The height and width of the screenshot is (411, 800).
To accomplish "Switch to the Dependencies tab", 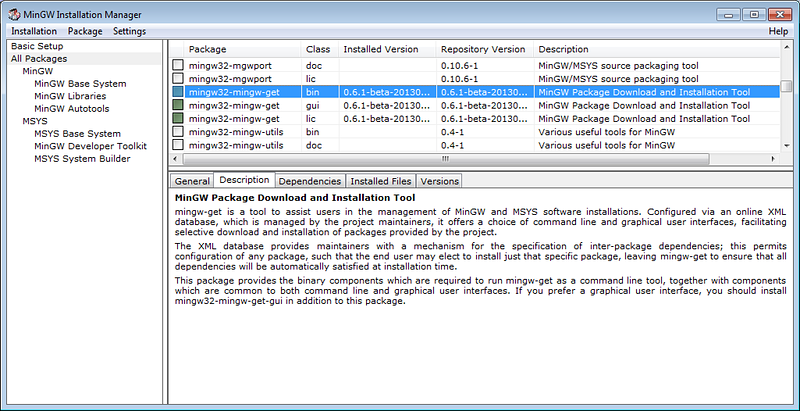I will (310, 181).
